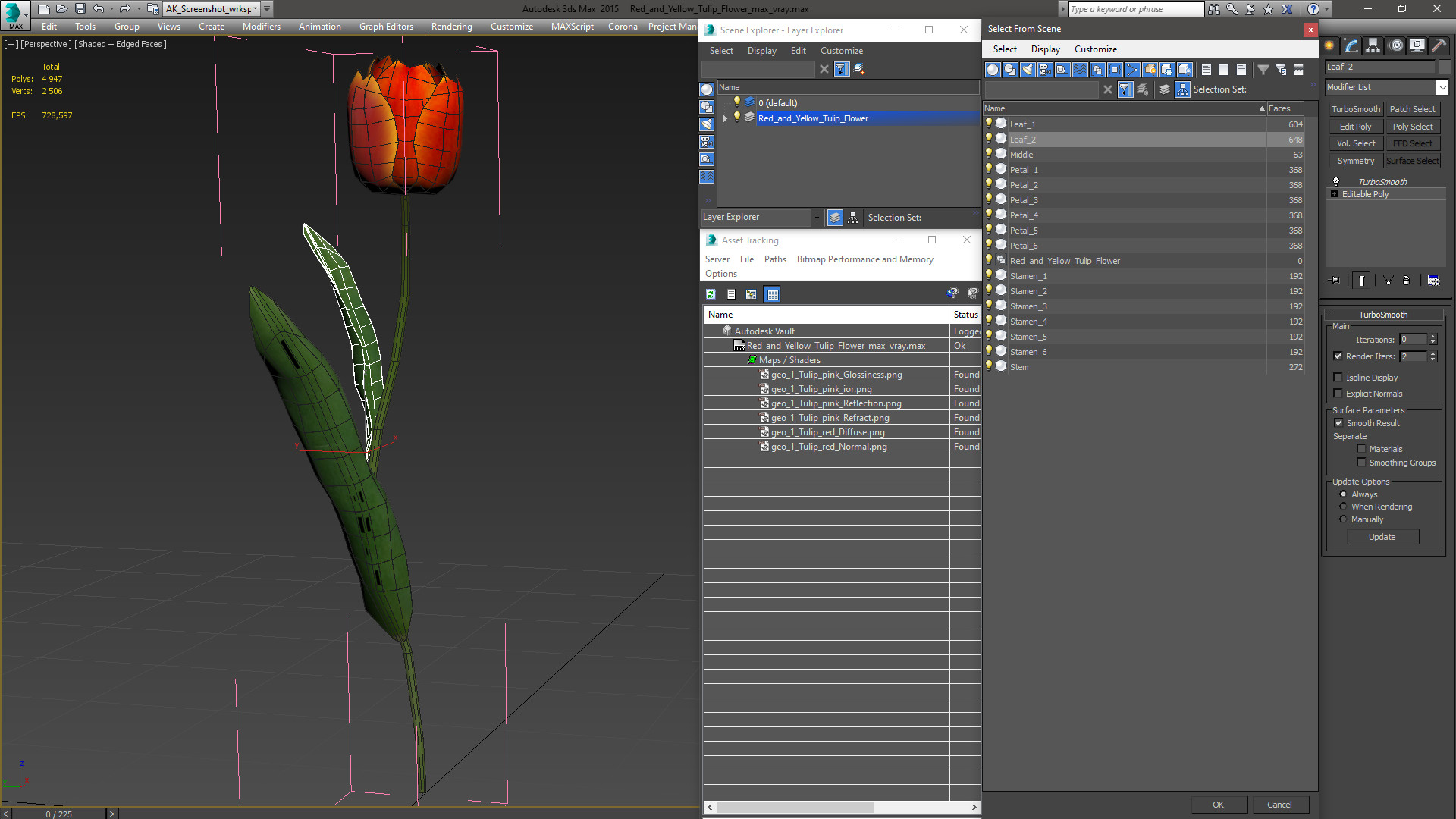Viewport: 1456px width, 819px height.
Task: Click Make Unique icon in modifier stack
Action: [1389, 280]
